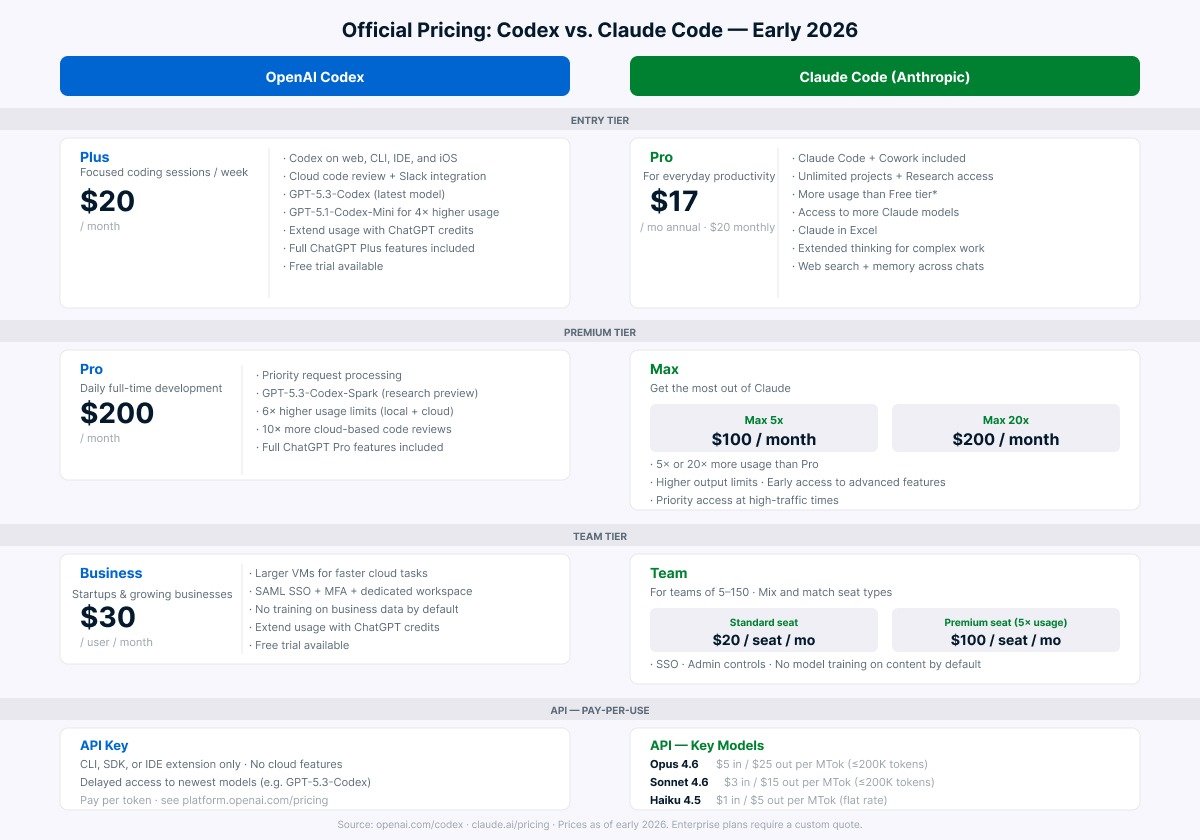Click the Claude Code (Anthropic) header button
This screenshot has height=840, width=1200.
(x=884, y=76)
